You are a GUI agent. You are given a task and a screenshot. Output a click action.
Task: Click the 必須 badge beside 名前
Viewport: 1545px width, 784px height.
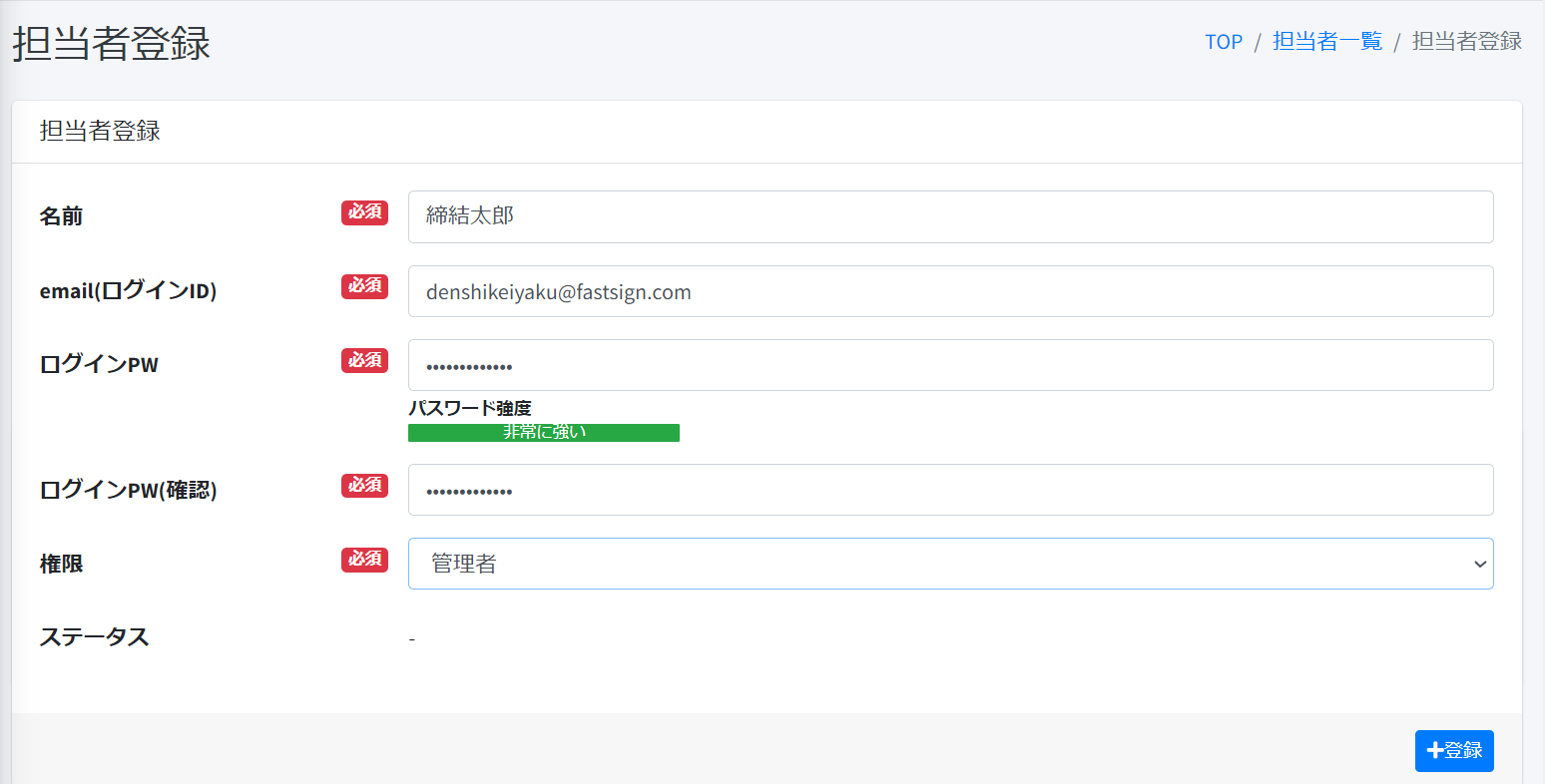pos(364,212)
